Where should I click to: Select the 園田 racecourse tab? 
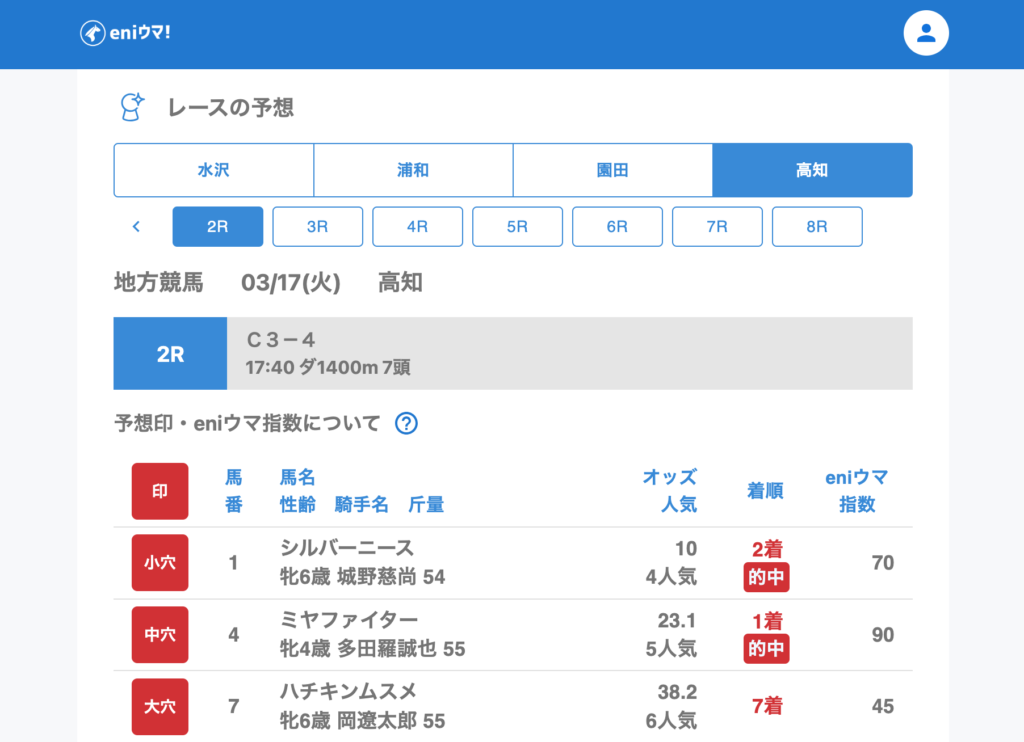pos(612,170)
